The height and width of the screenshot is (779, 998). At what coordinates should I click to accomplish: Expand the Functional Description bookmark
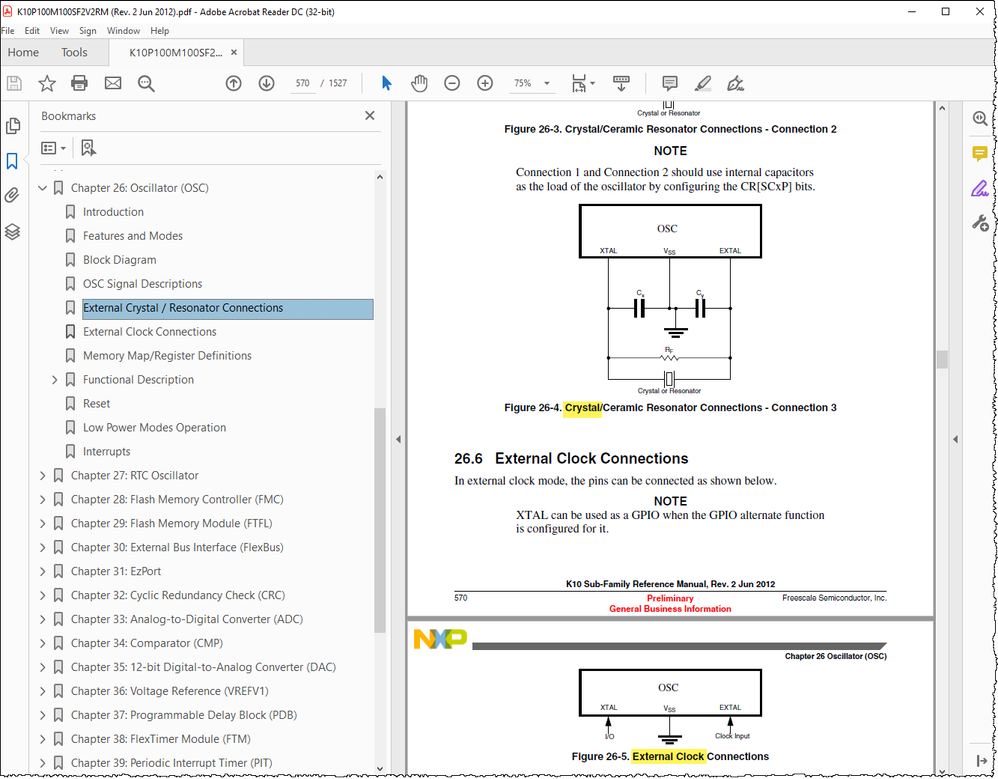(x=54, y=380)
